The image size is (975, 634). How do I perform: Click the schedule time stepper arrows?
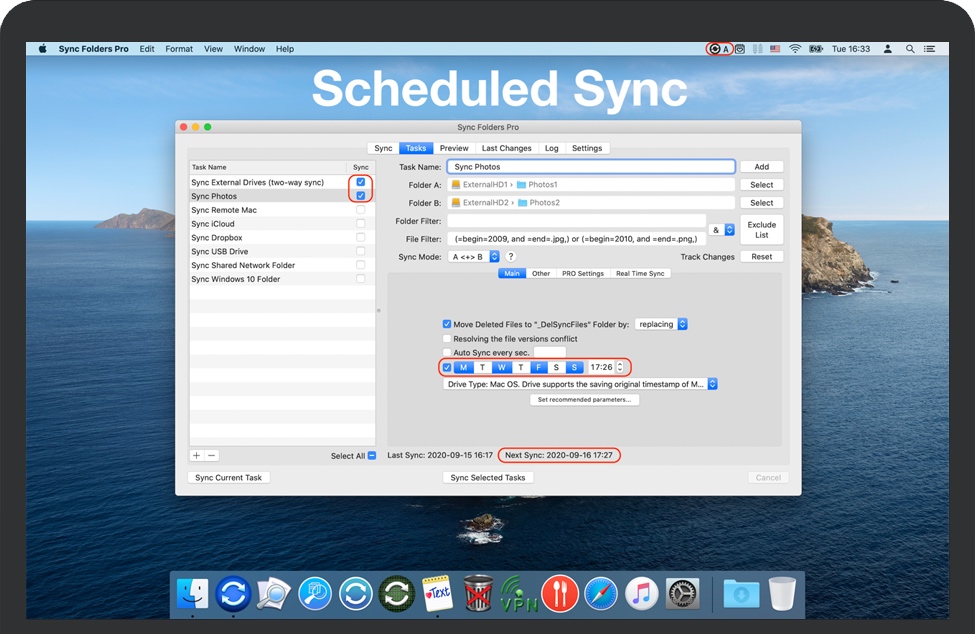[x=620, y=367]
